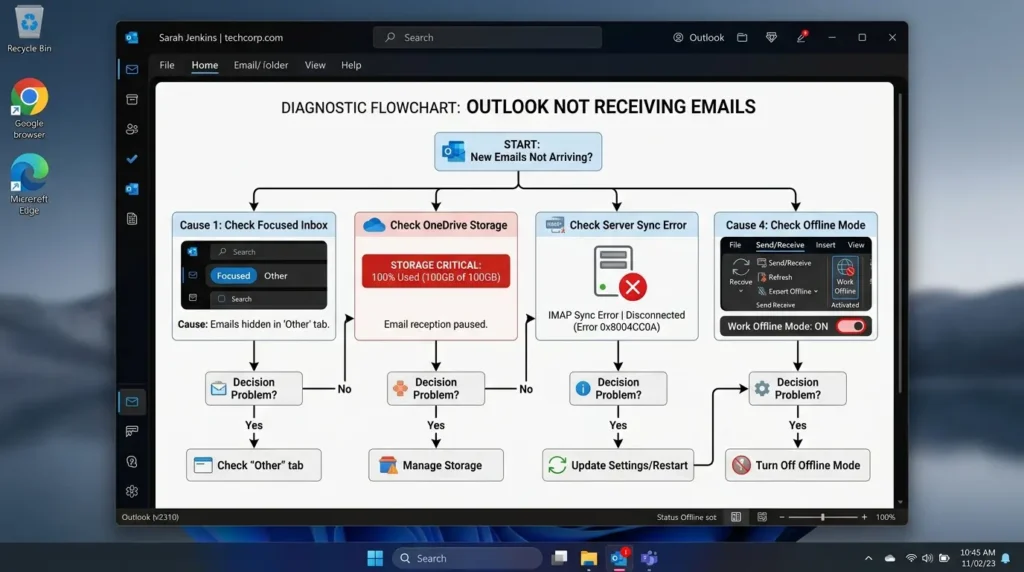The width and height of the screenshot is (1024, 572).
Task: Click Refresh in the Send/Receive panel
Action: point(775,277)
